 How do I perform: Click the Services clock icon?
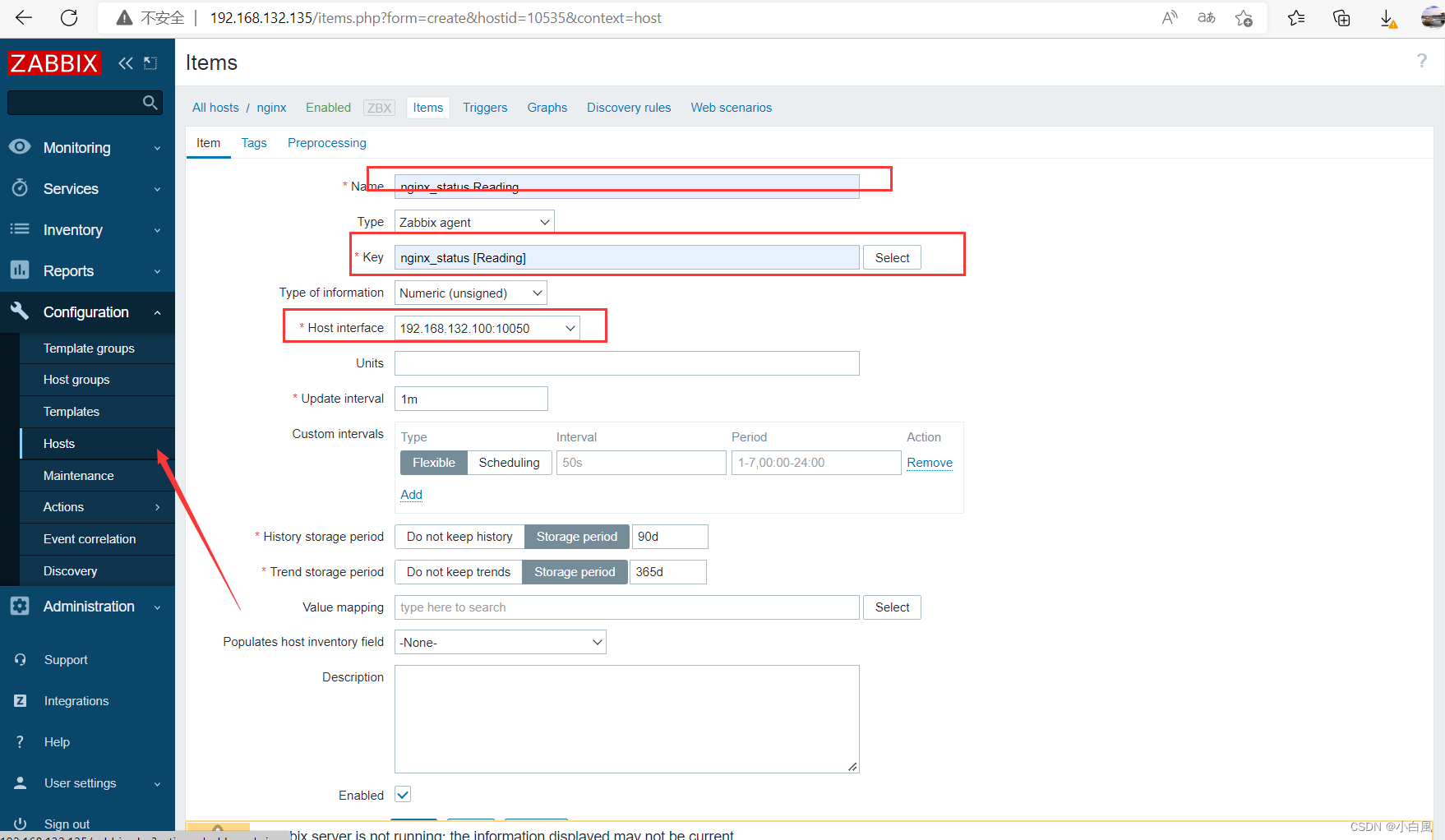coord(20,188)
